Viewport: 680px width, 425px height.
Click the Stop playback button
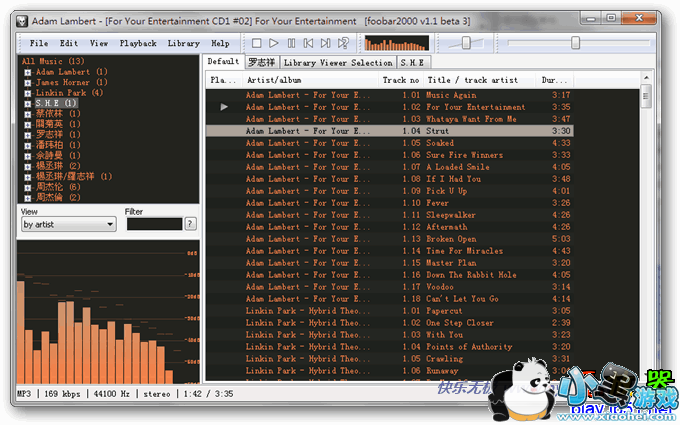click(256, 43)
